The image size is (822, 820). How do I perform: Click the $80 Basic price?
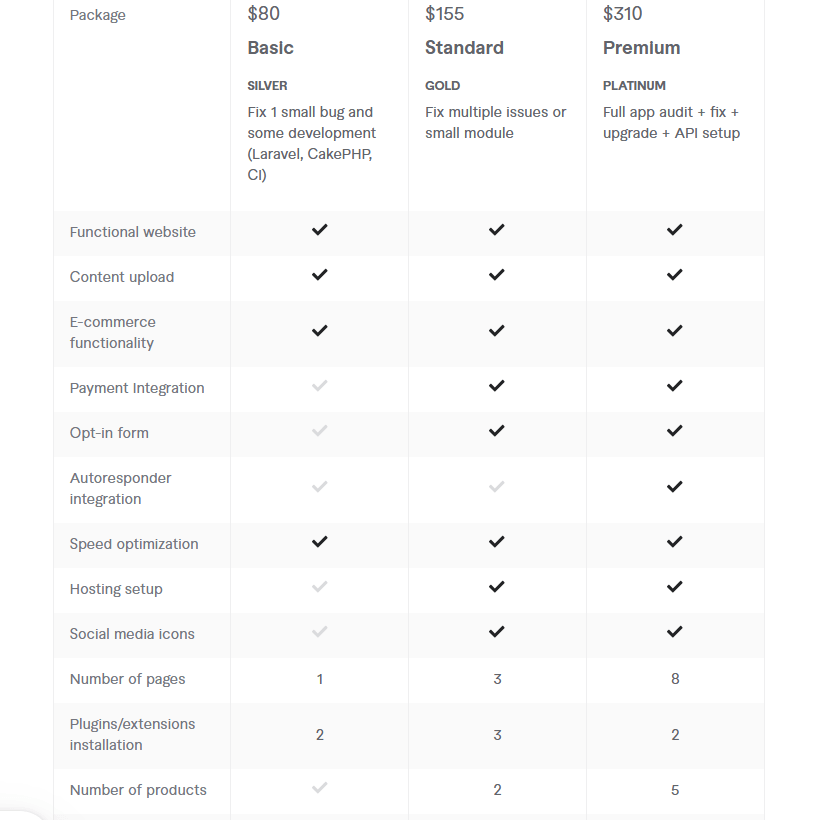(264, 14)
